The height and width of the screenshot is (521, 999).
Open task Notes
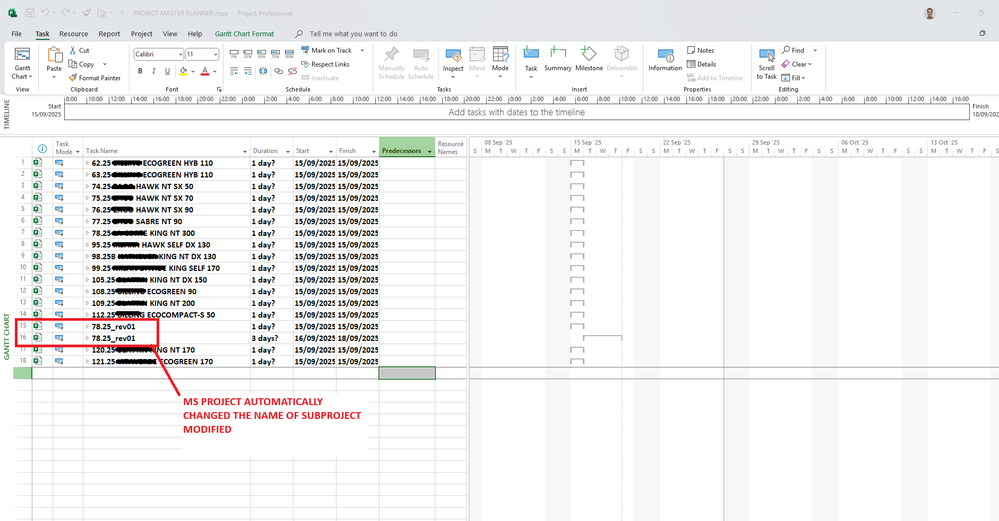(x=700, y=50)
